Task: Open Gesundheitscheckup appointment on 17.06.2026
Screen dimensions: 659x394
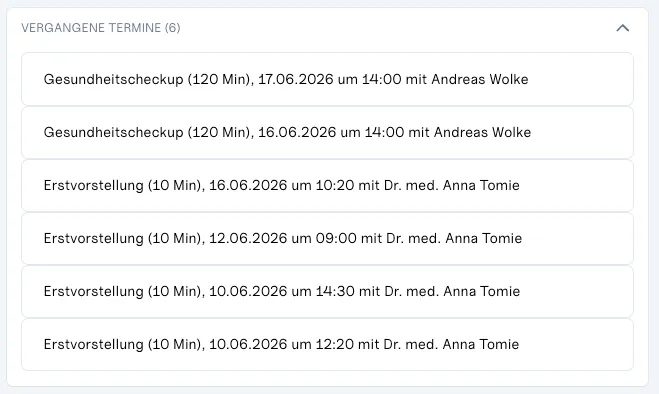Action: tap(327, 79)
